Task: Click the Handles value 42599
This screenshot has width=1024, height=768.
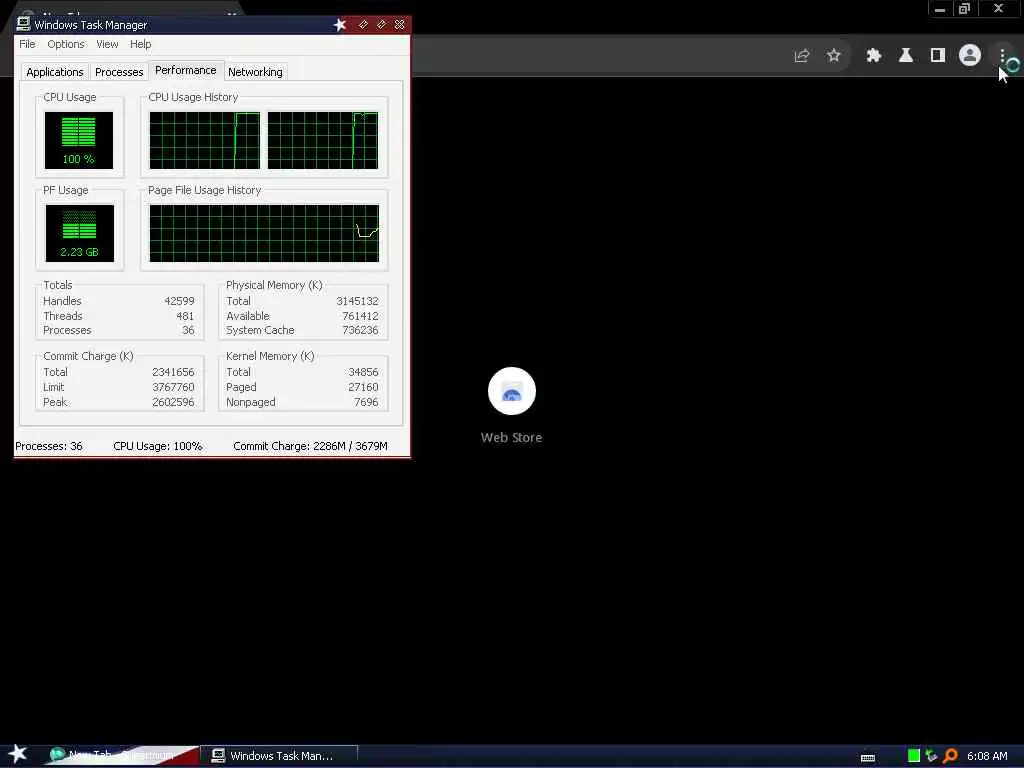Action: (x=179, y=301)
